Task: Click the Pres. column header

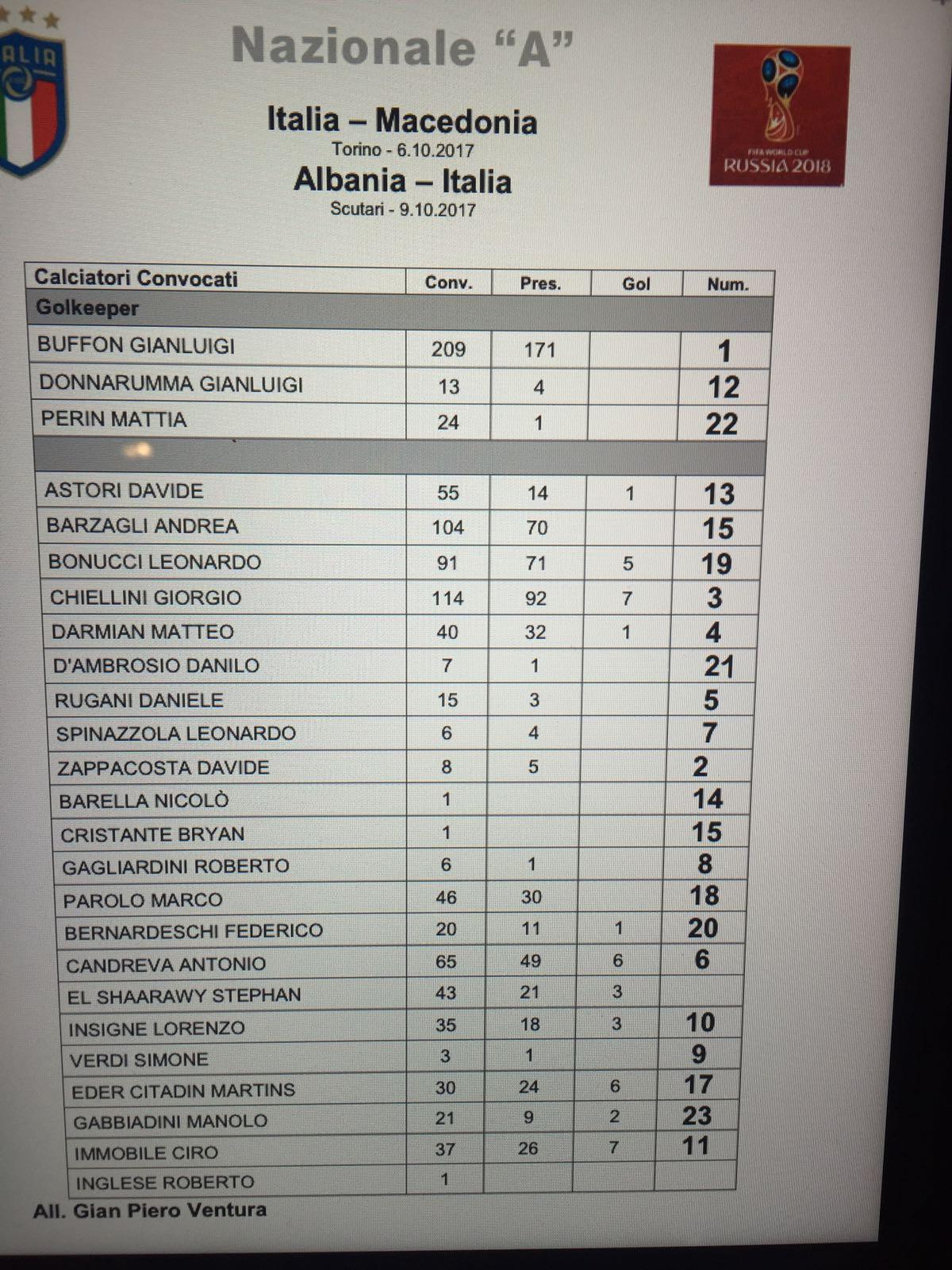Action: click(x=540, y=283)
